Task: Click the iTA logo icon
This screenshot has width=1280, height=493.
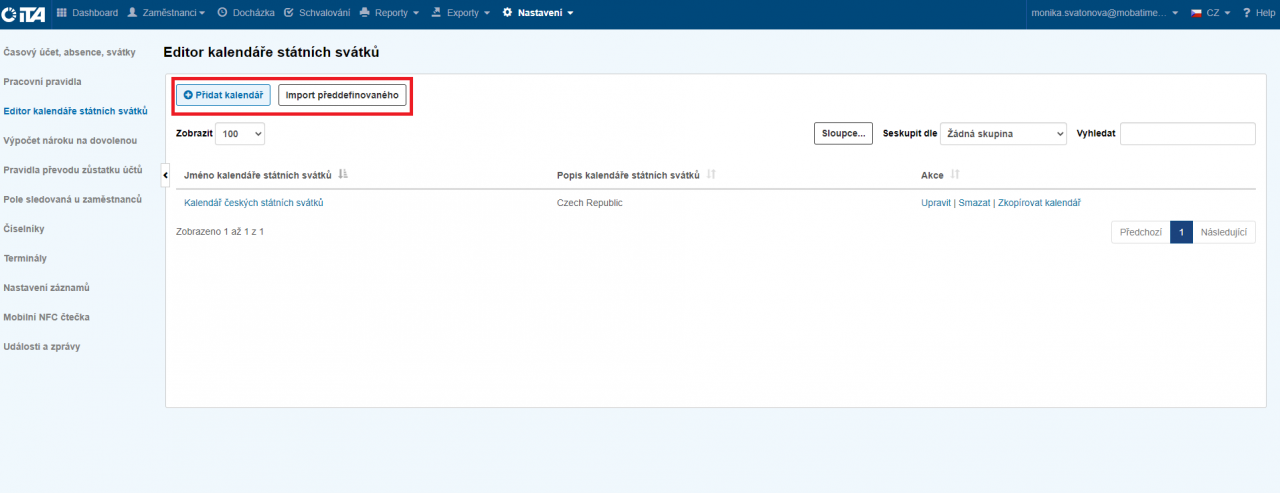Action: pos(24,13)
